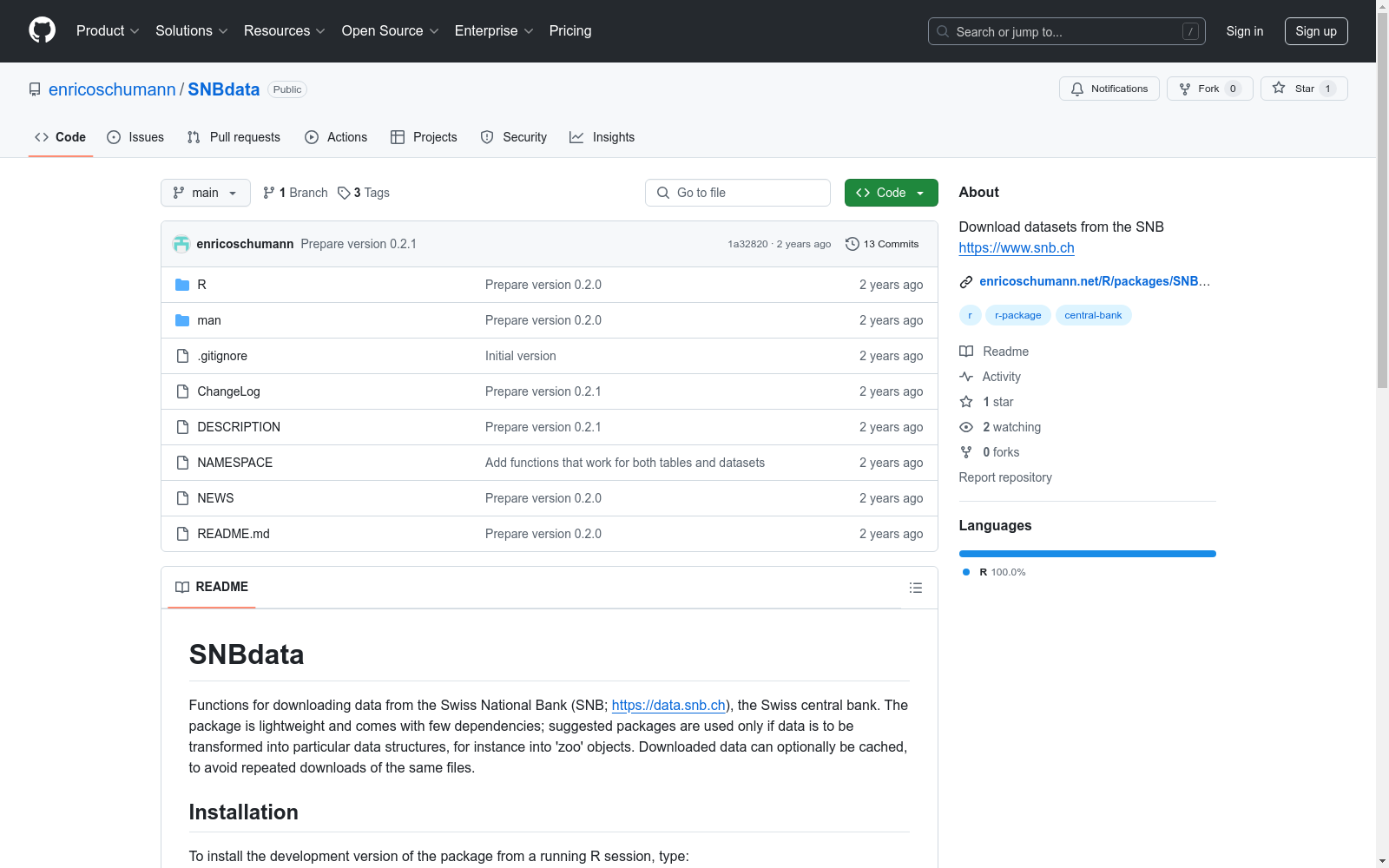Click the Sign up button
Viewport: 1389px width, 868px height.
click(1316, 31)
